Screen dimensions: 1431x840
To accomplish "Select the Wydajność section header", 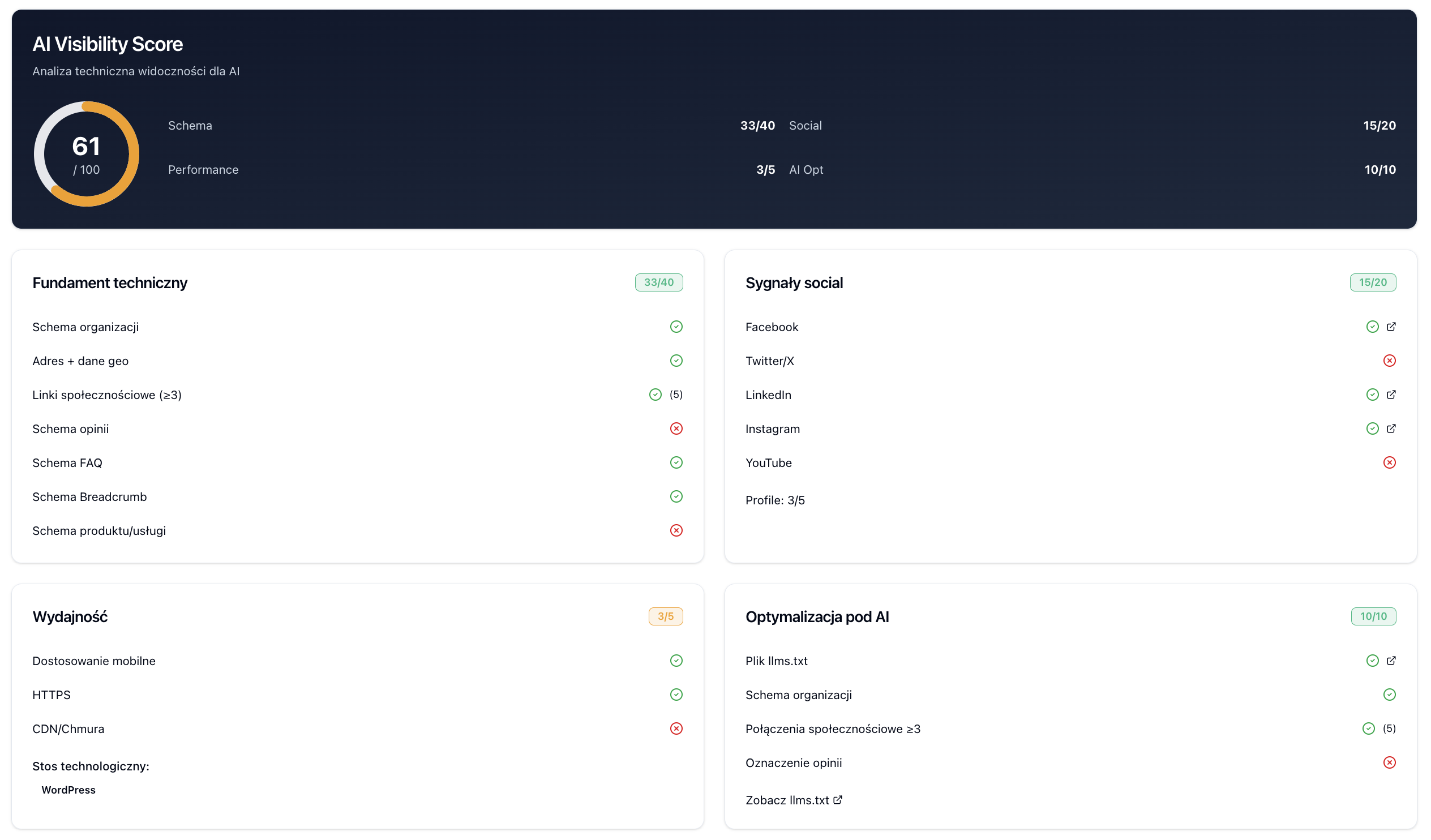I will click(x=70, y=616).
